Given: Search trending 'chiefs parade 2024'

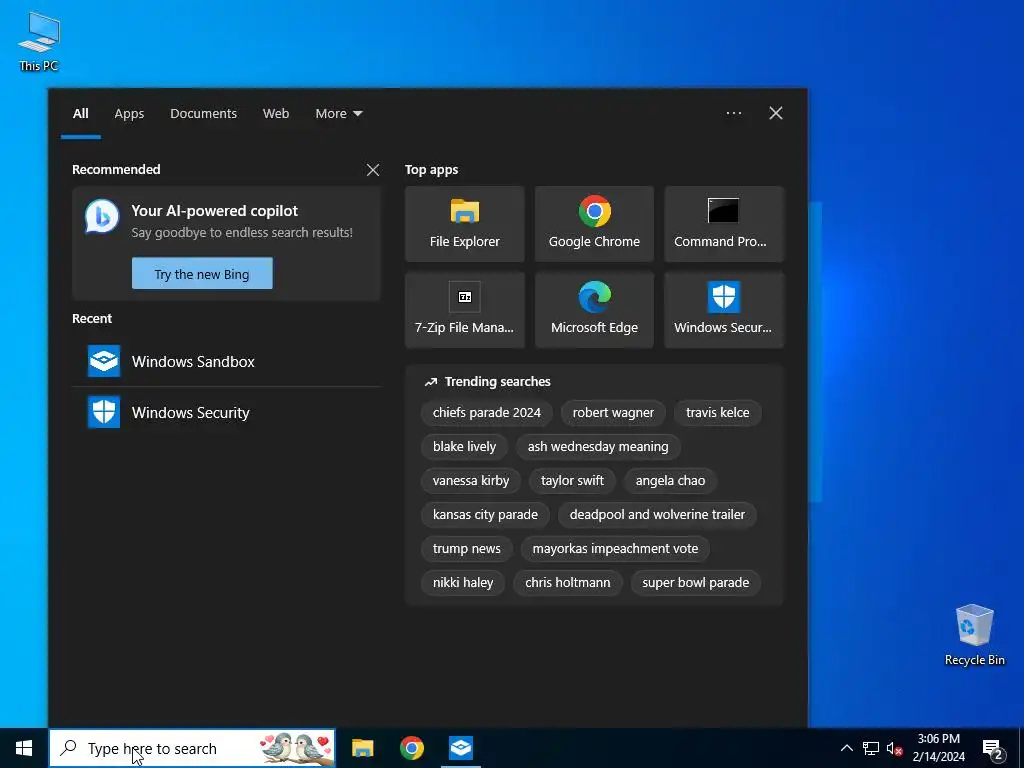Looking at the screenshot, I should click(487, 413).
